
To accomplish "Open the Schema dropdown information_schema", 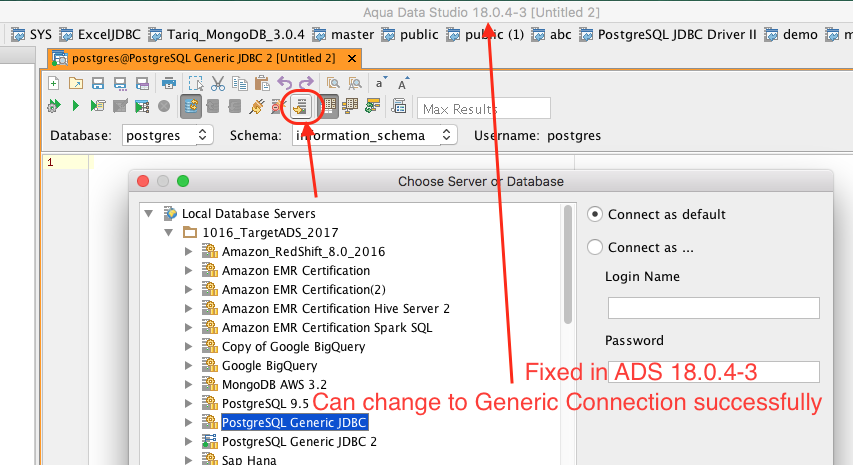I will [375, 135].
